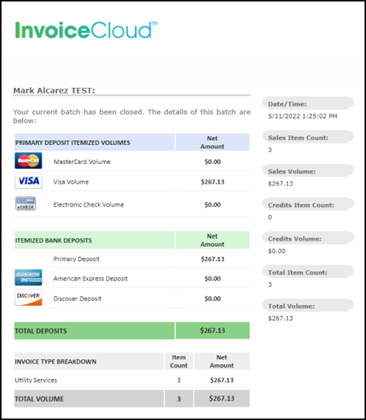Click the MasterCard logo icon
This screenshot has width=366, height=420.
[28, 161]
